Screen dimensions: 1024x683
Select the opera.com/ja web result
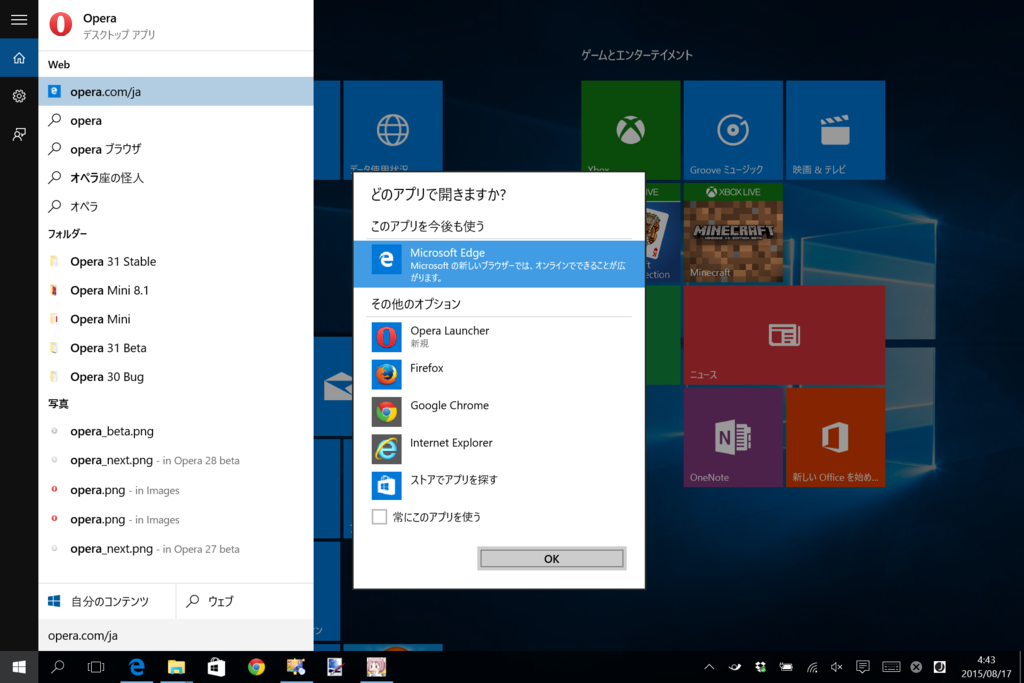[x=176, y=91]
